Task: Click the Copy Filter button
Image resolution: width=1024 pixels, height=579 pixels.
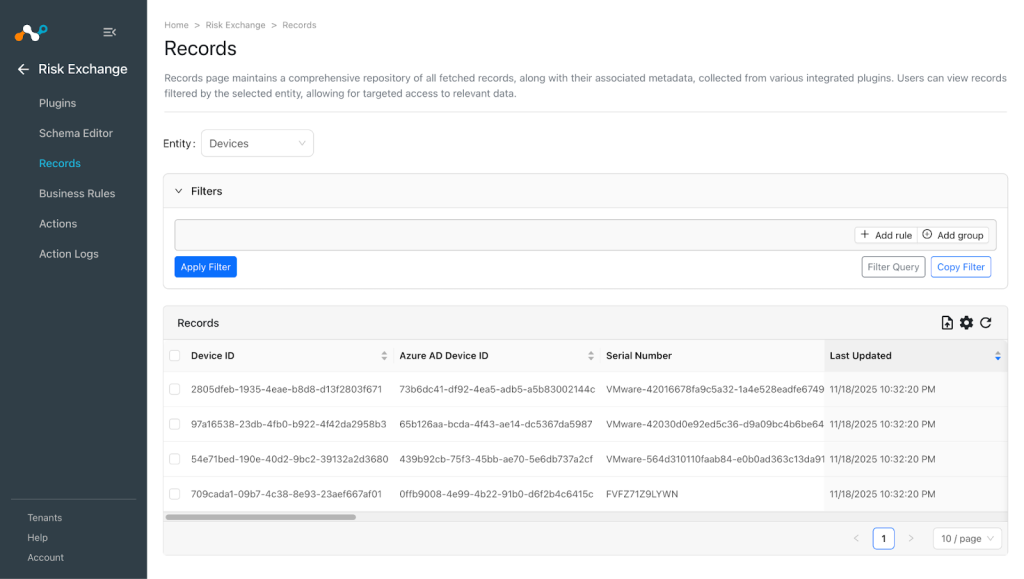Action: (x=961, y=267)
